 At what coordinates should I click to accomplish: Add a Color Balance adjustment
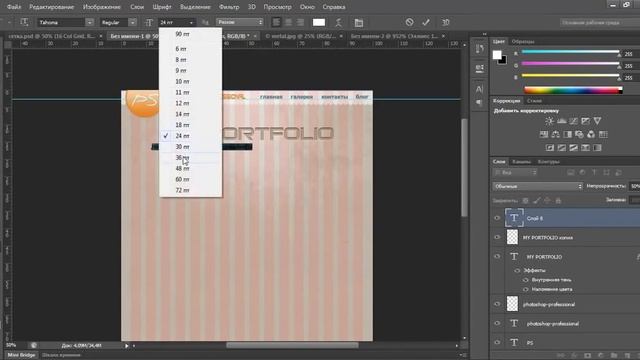[x=556, y=134]
